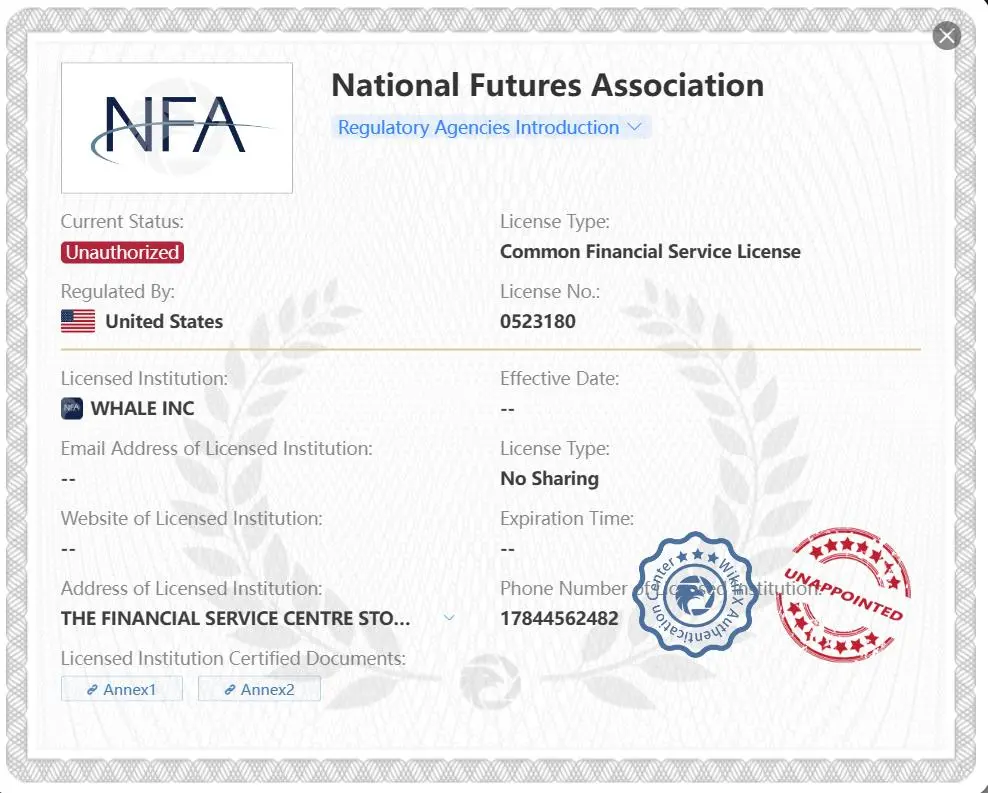Click the red UNAPPOINTED stamp

[843, 594]
